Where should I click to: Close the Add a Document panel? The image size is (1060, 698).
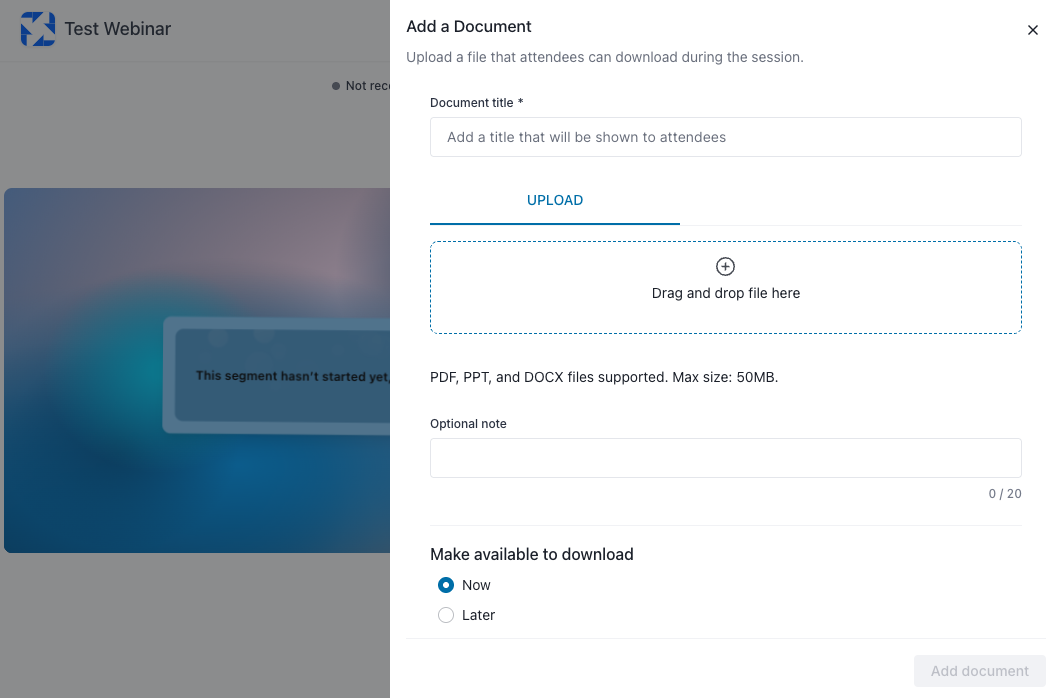1032,30
